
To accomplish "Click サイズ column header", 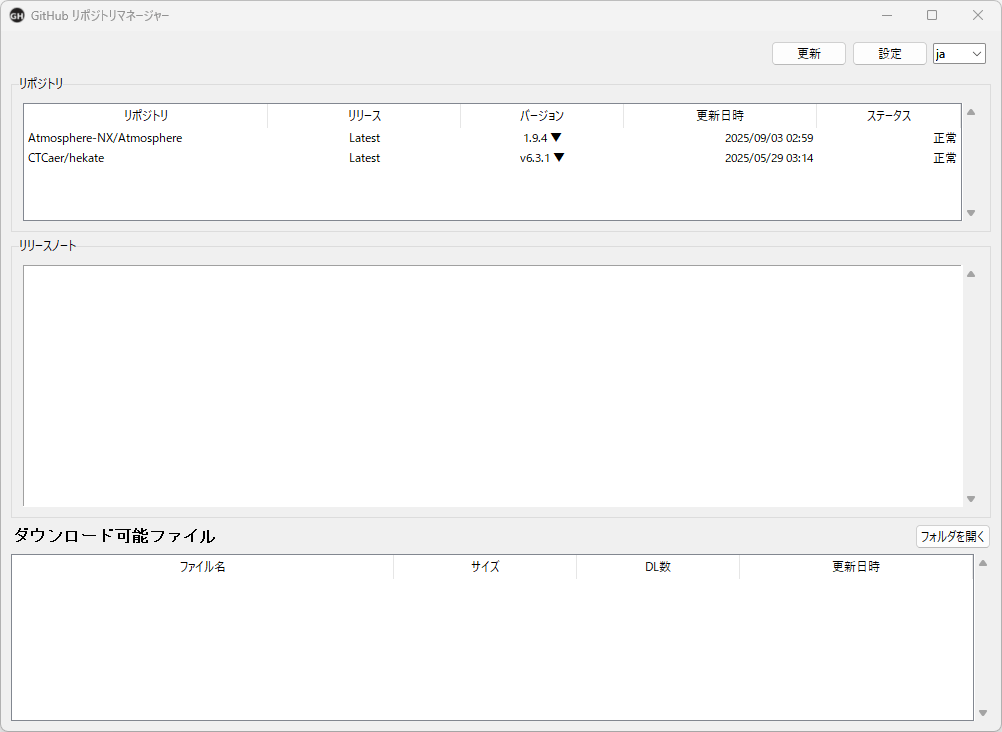I will coord(485,567).
